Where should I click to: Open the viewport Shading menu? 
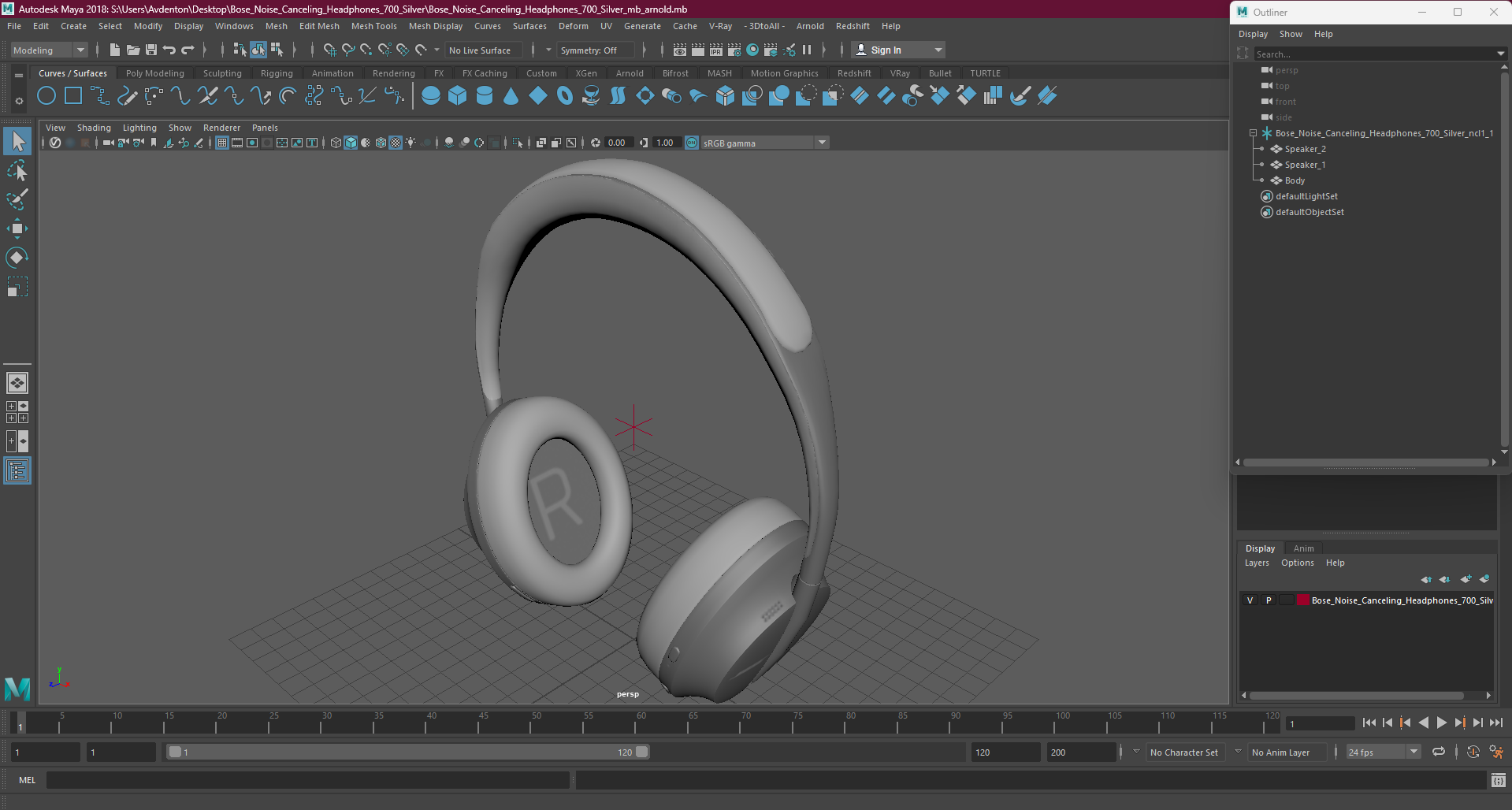point(94,128)
